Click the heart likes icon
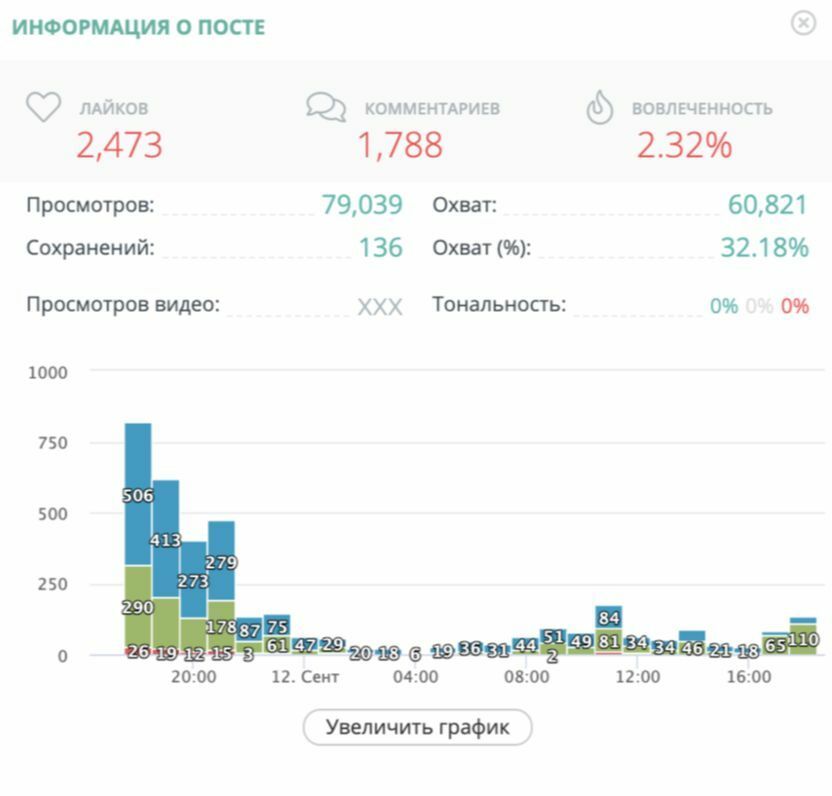 pos(44,107)
